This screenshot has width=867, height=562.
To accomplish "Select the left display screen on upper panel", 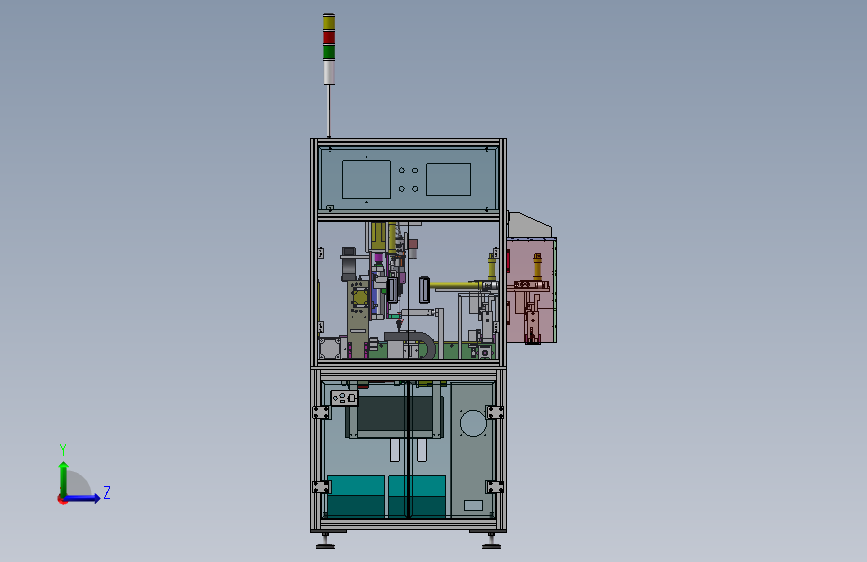I will (366, 179).
